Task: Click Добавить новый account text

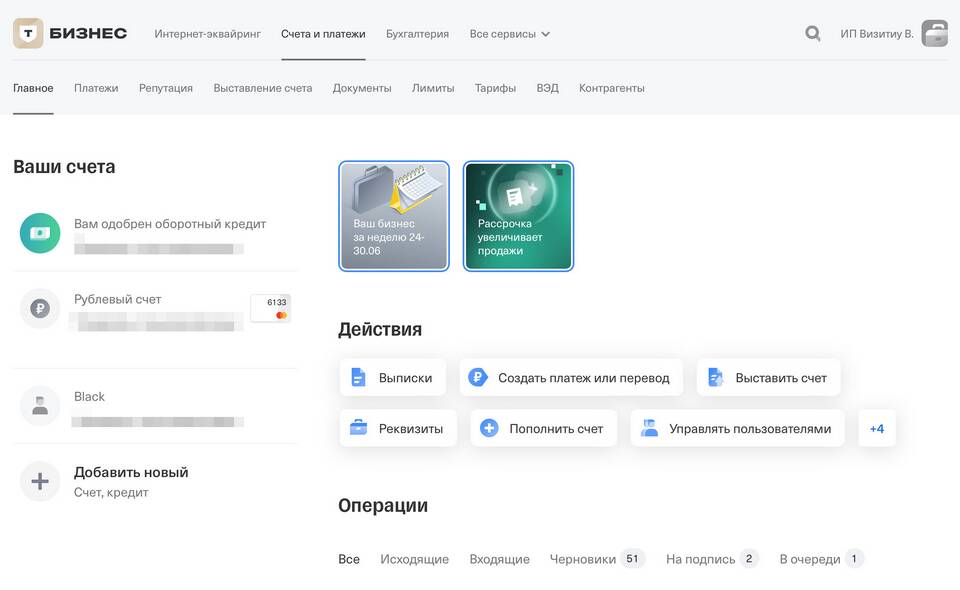Action: pyautogui.click(x=131, y=472)
